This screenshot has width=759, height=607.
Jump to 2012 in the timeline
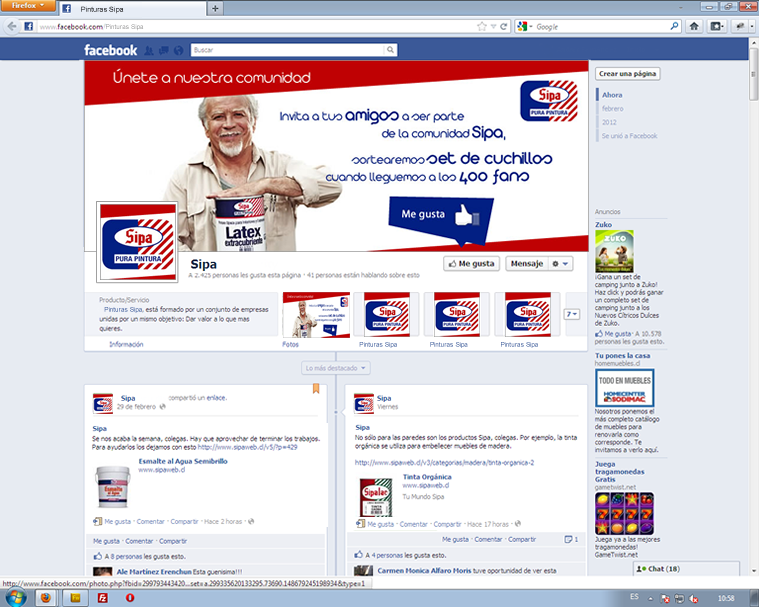(x=609, y=122)
